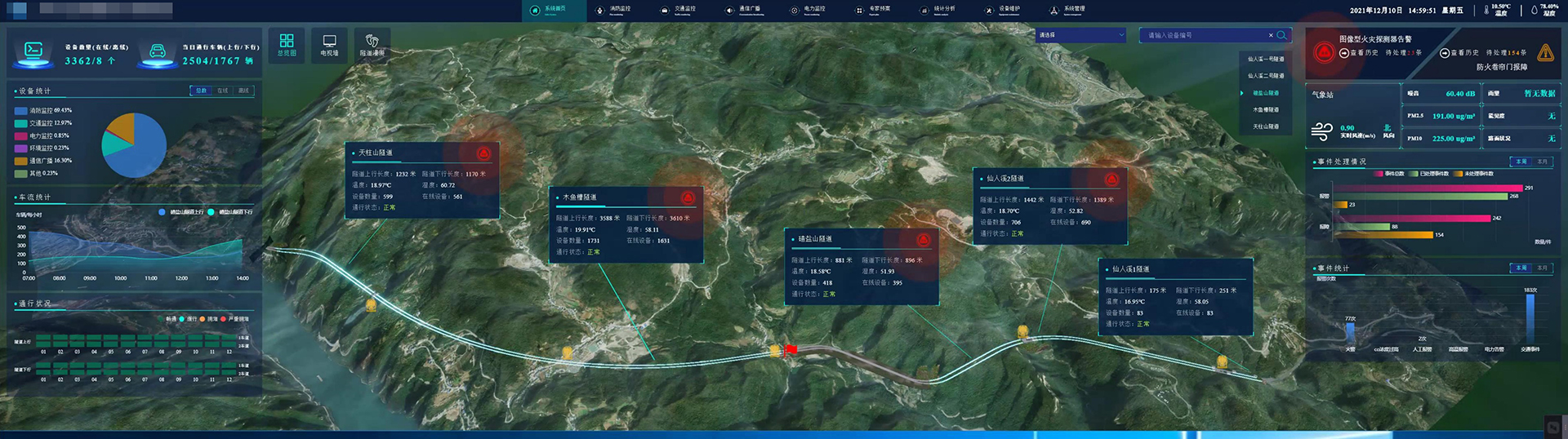The image size is (1568, 439).
Task: Click the 消防监控 blue legend swatch
Action: point(21,111)
